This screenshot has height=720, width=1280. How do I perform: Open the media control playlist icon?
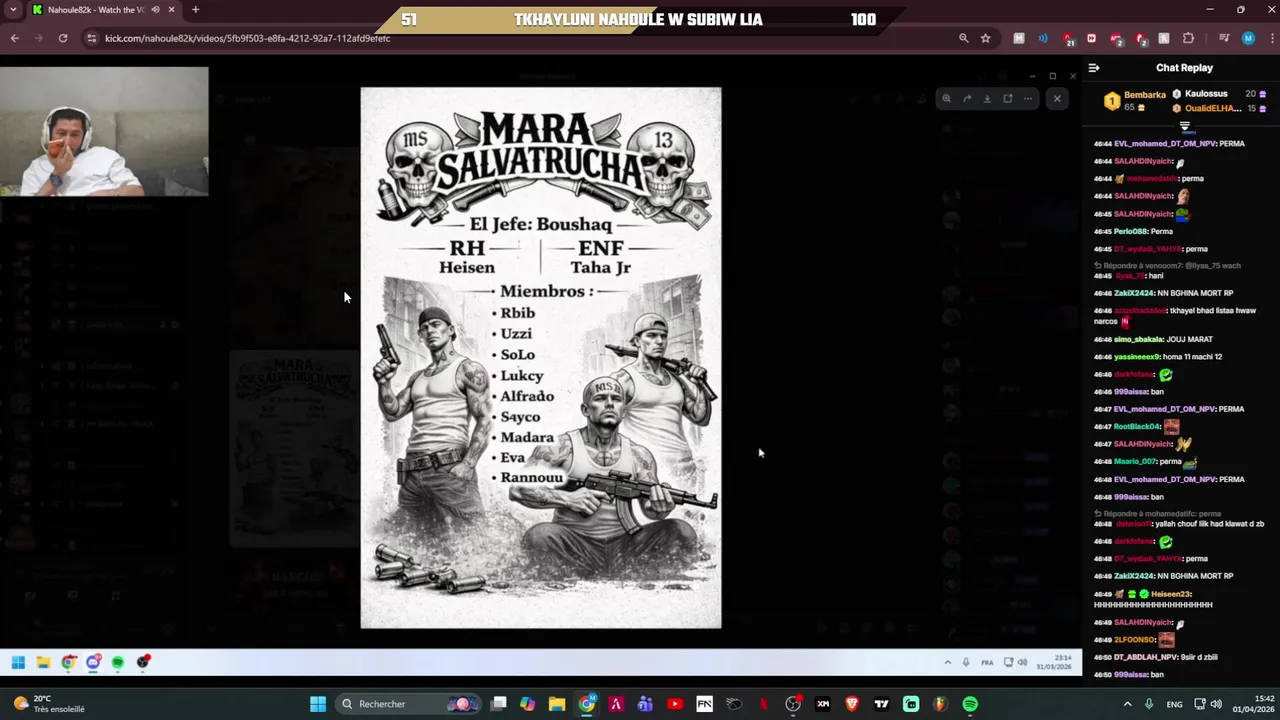click(1224, 38)
